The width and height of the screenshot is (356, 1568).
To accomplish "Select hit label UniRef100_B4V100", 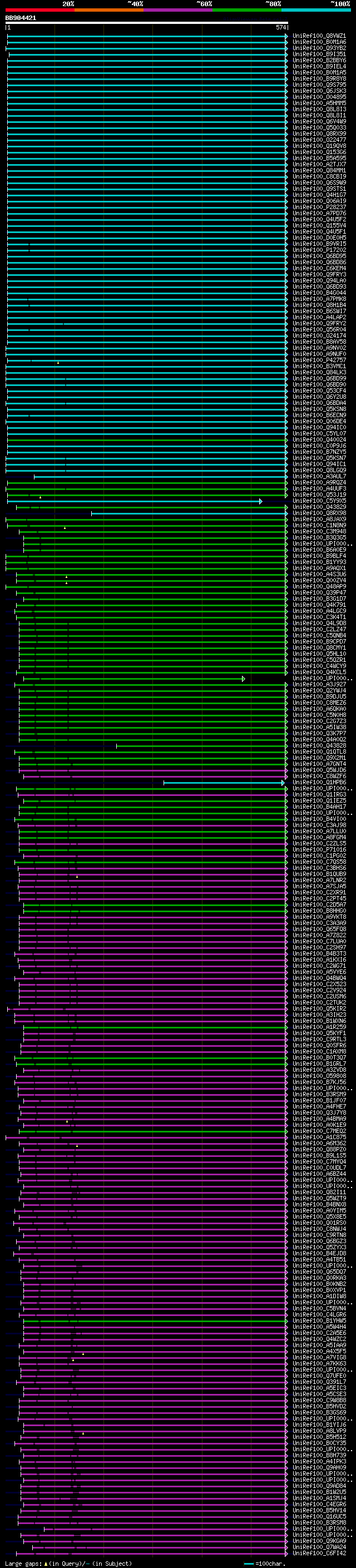I will pos(319,819).
